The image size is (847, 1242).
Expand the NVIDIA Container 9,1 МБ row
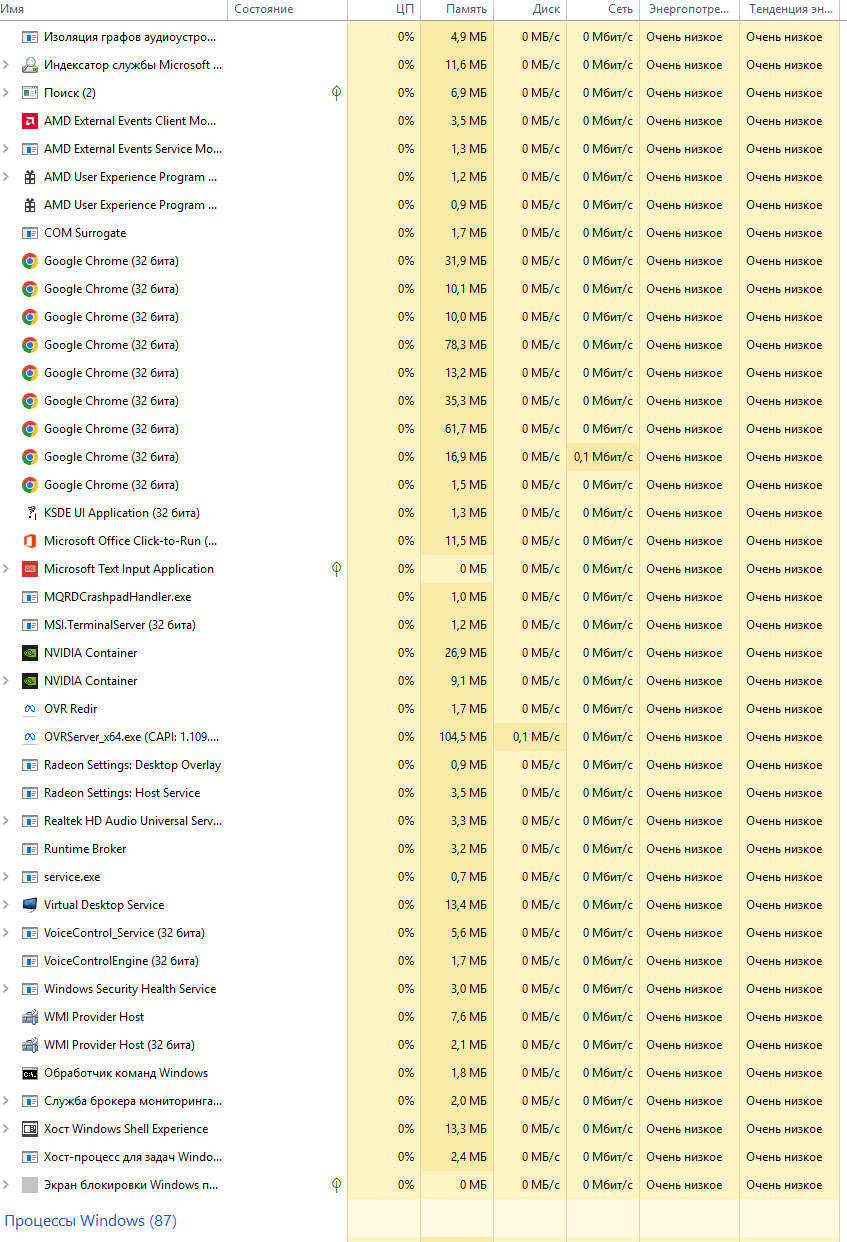(x=7, y=681)
